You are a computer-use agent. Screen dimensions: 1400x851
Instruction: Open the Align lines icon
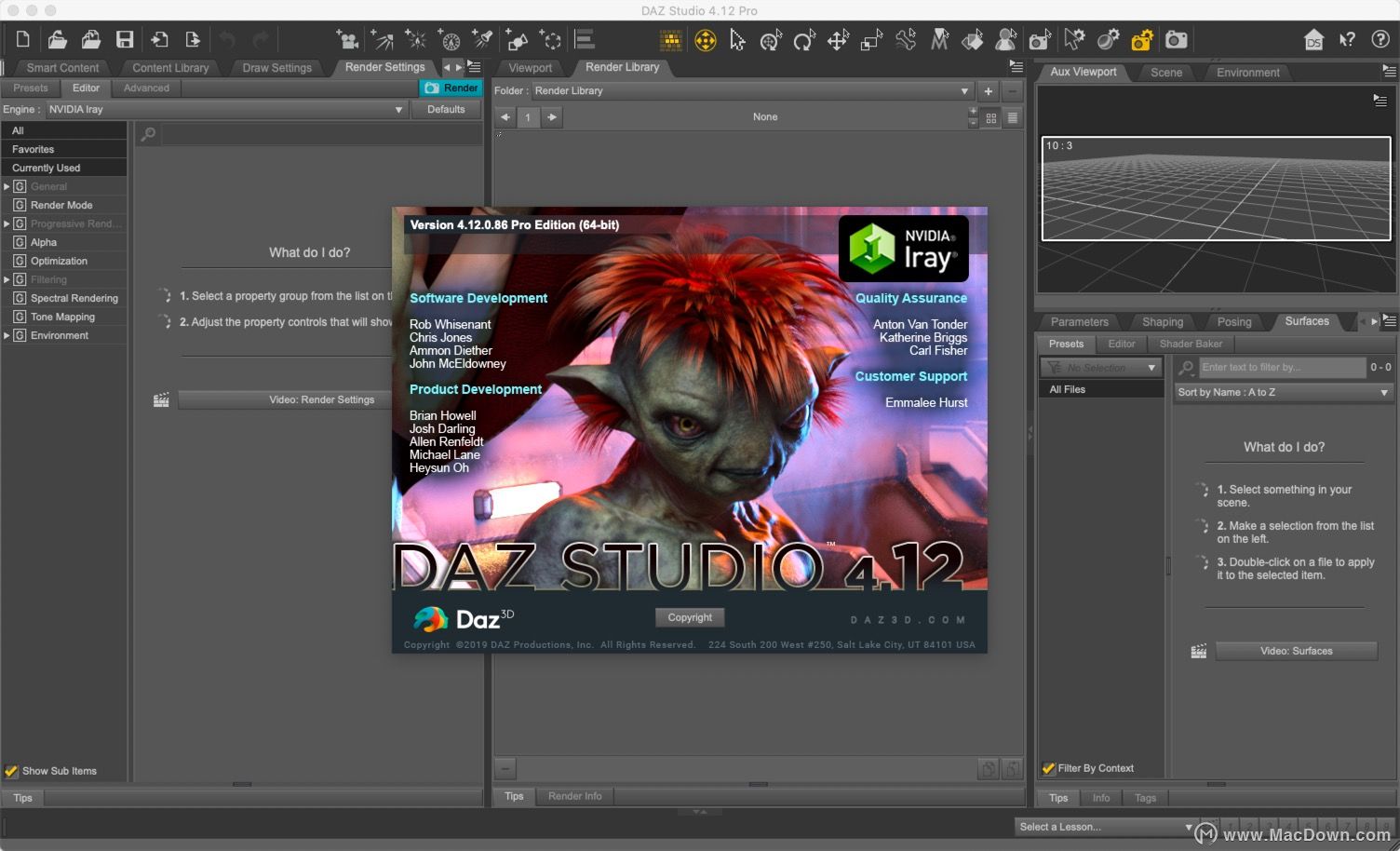pyautogui.click(x=585, y=40)
